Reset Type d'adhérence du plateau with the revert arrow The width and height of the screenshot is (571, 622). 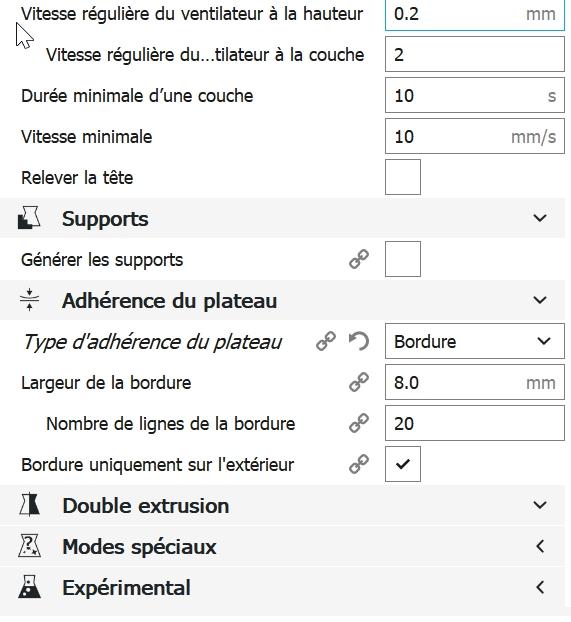359,341
